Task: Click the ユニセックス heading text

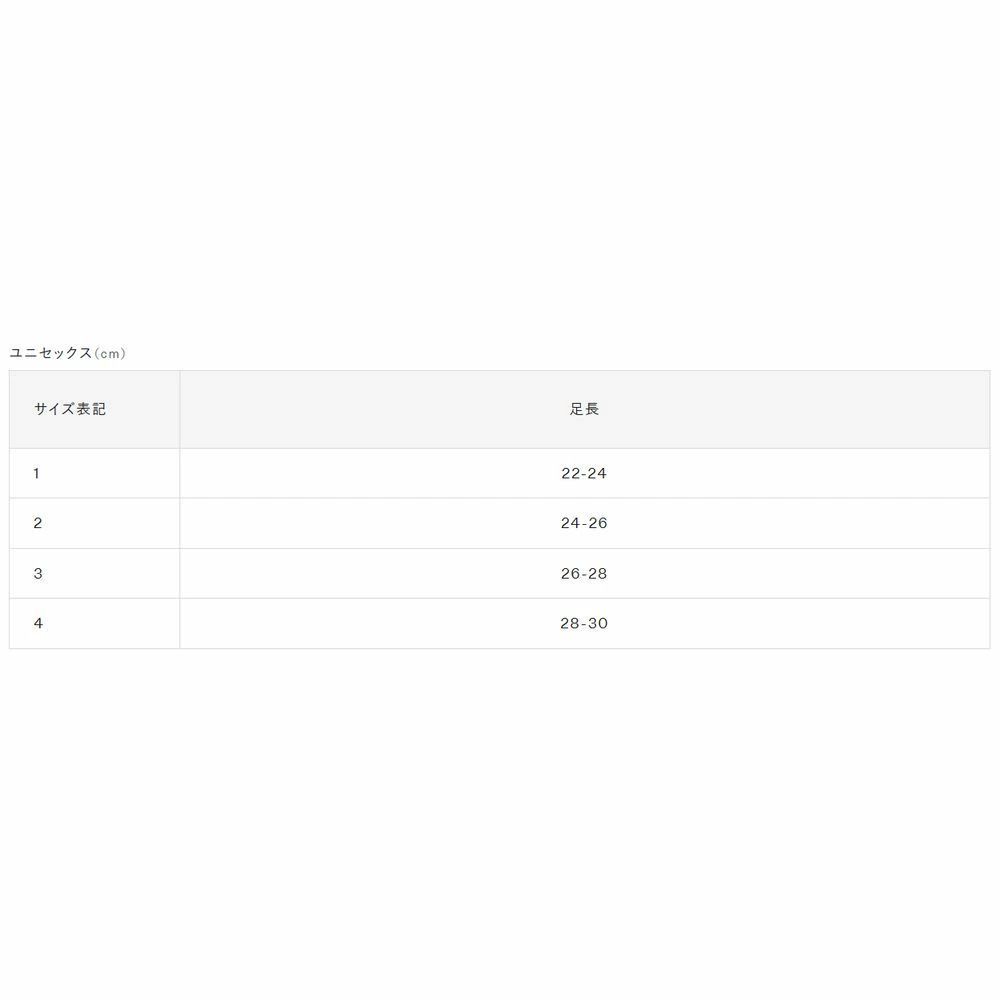Action: (x=51, y=353)
